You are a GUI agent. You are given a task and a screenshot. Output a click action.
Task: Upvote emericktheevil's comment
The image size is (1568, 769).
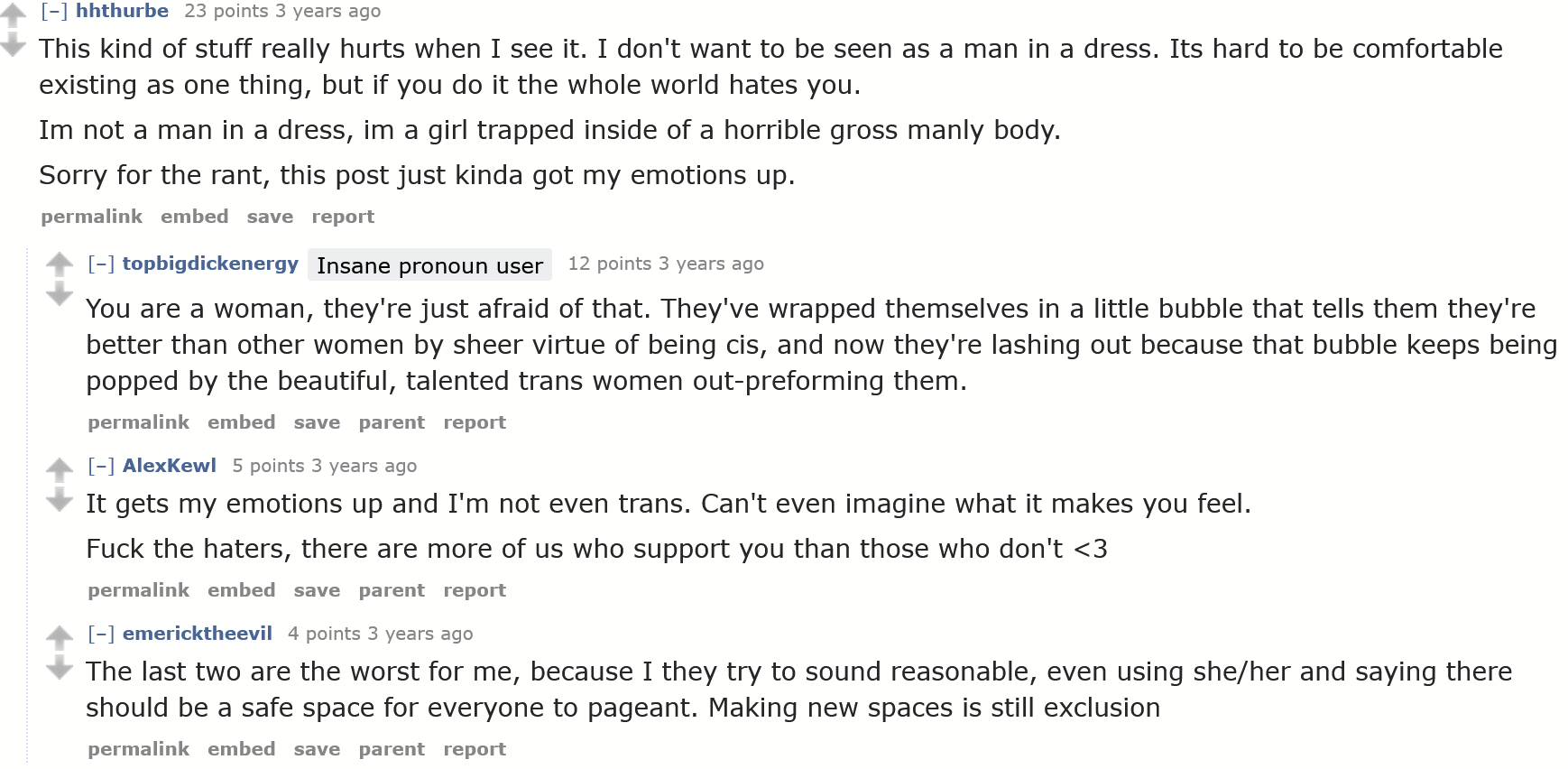tap(60, 637)
